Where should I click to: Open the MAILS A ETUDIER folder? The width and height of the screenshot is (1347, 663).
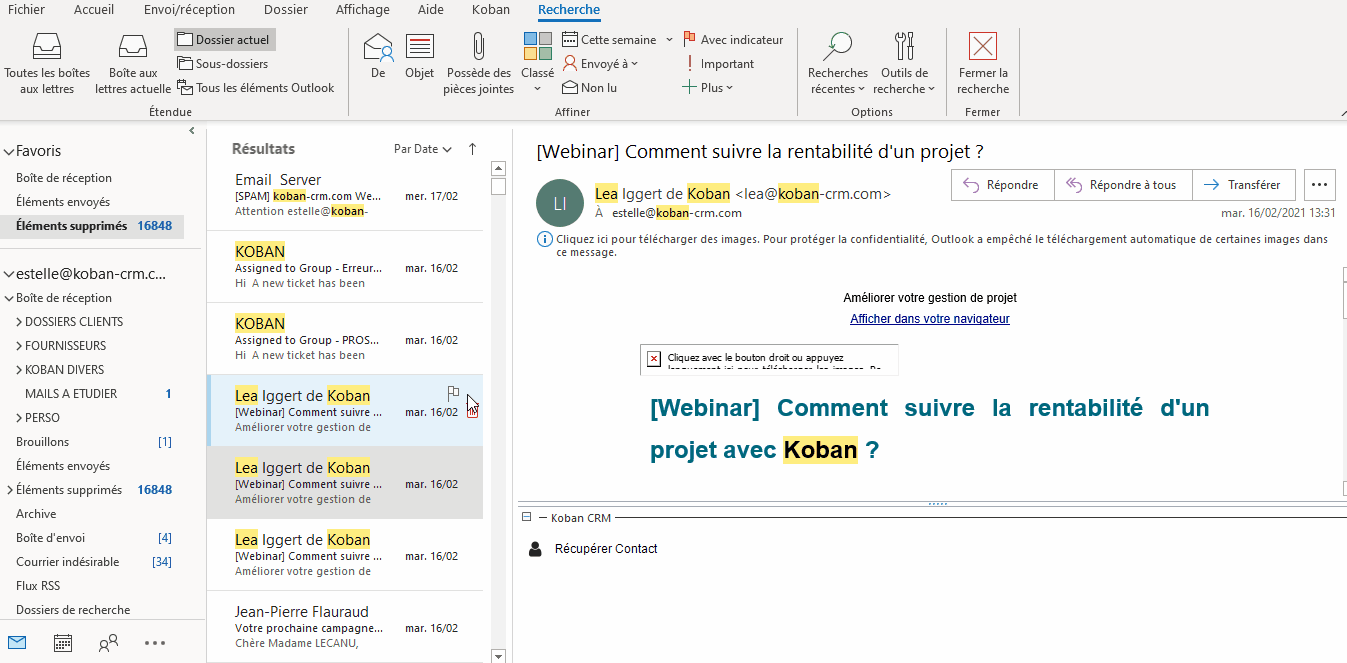pos(71,394)
